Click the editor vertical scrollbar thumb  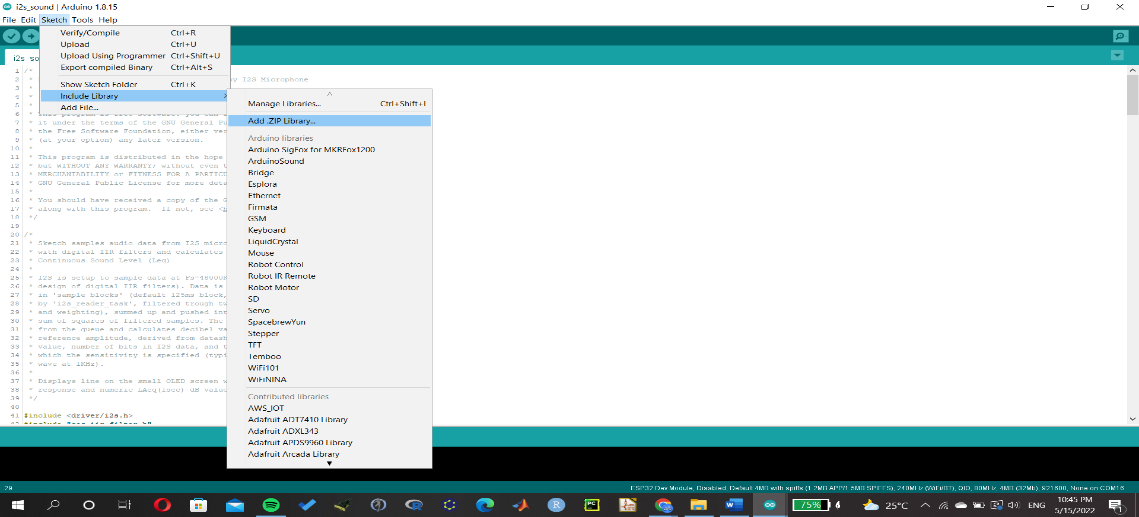click(x=1132, y=94)
